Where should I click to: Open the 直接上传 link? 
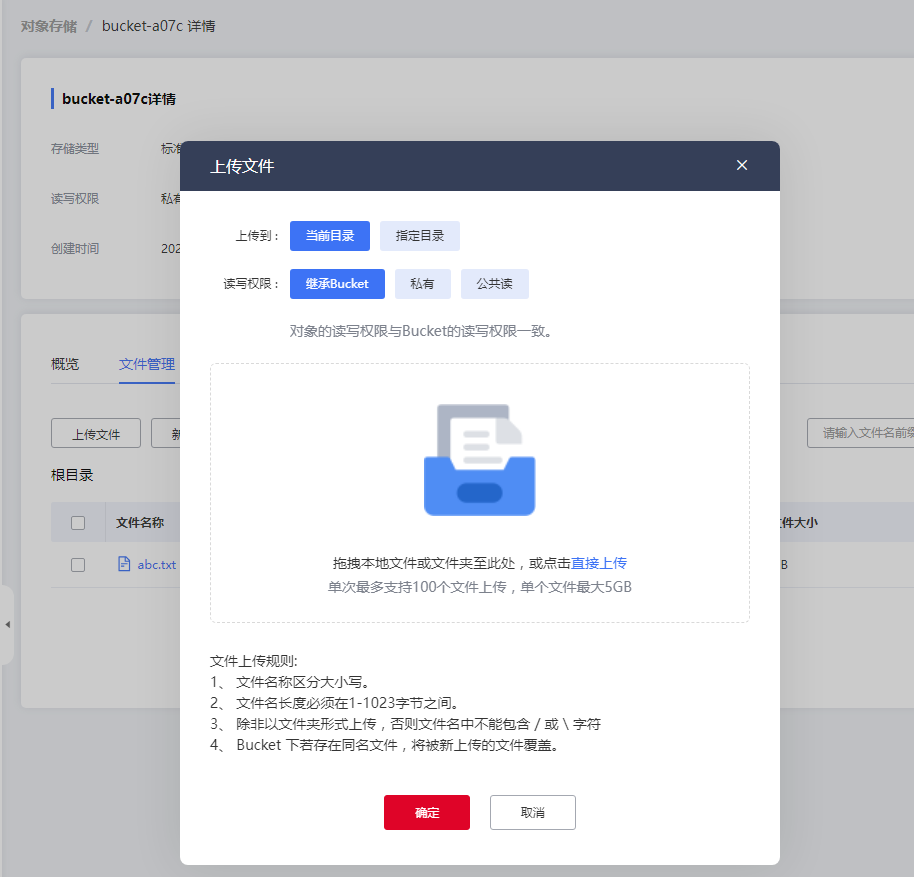pyautogui.click(x=599, y=563)
